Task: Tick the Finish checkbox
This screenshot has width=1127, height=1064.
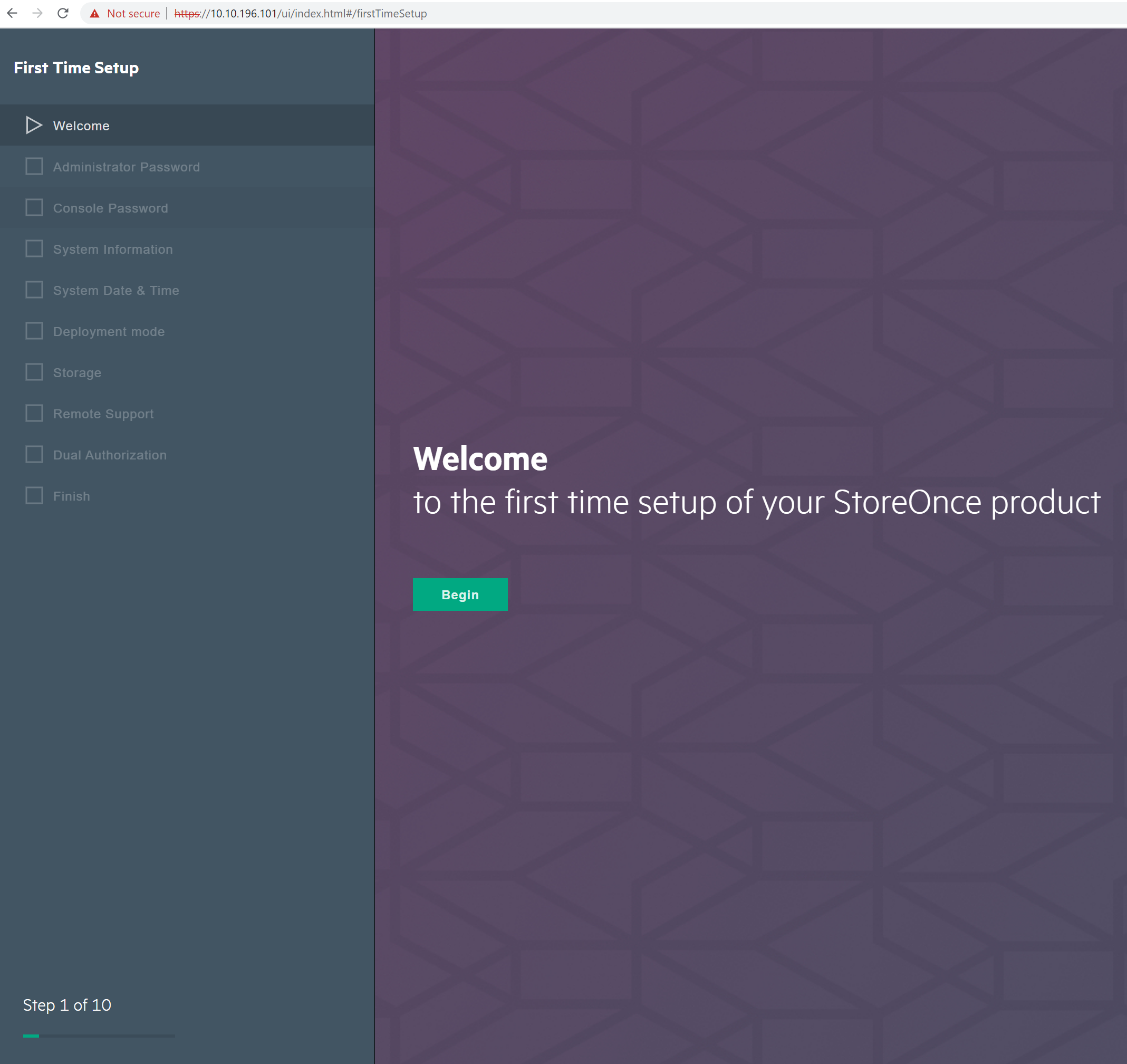Action: coord(34,495)
